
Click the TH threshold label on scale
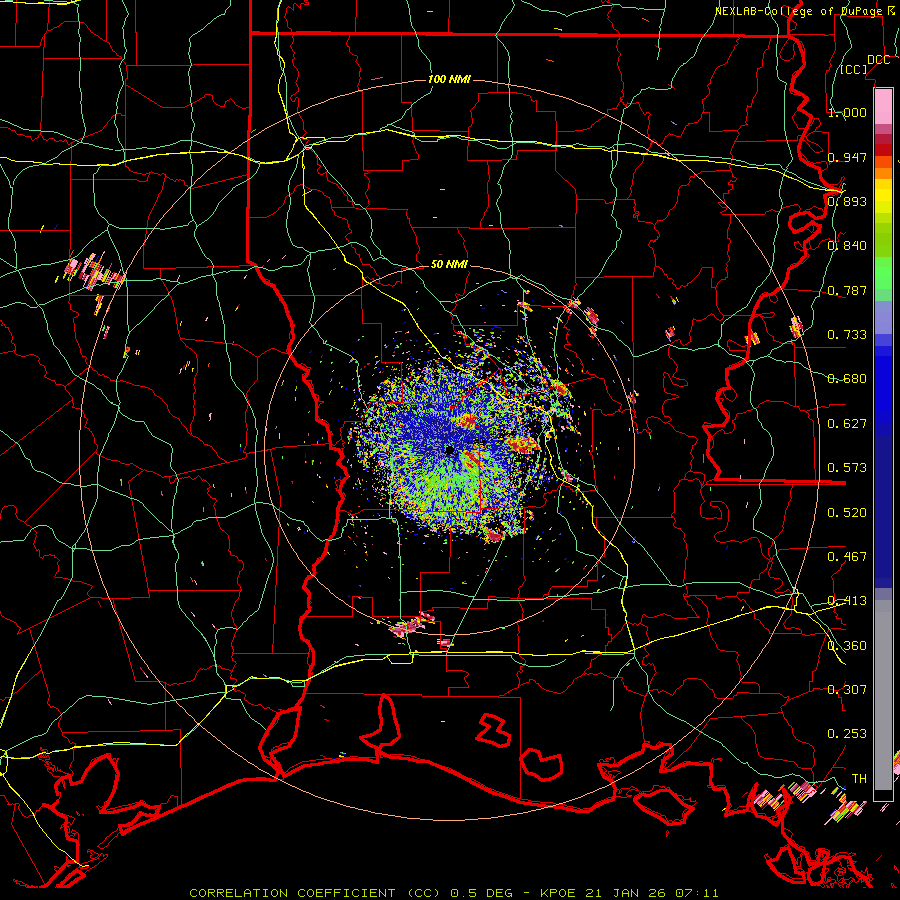coord(859,779)
